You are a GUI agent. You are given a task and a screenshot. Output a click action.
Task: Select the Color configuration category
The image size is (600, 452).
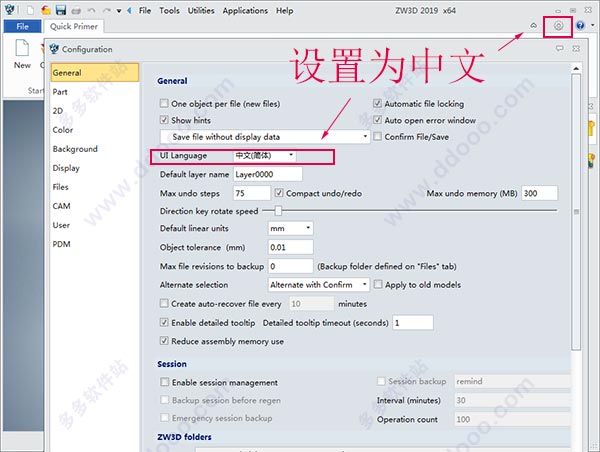pos(62,130)
